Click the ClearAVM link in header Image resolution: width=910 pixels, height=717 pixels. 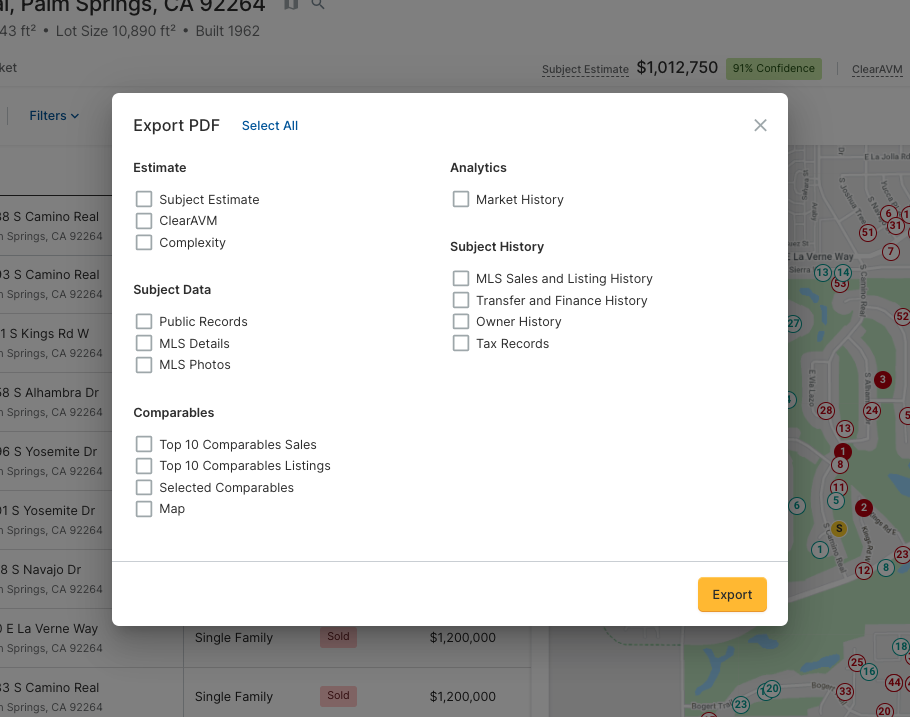tap(877, 69)
